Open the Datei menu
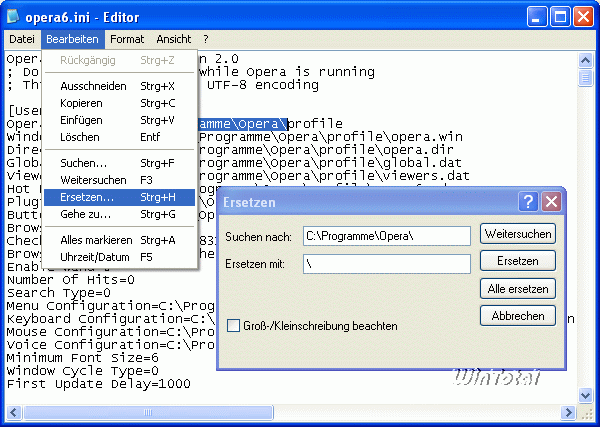This screenshot has width=600, height=427. pos(22,39)
